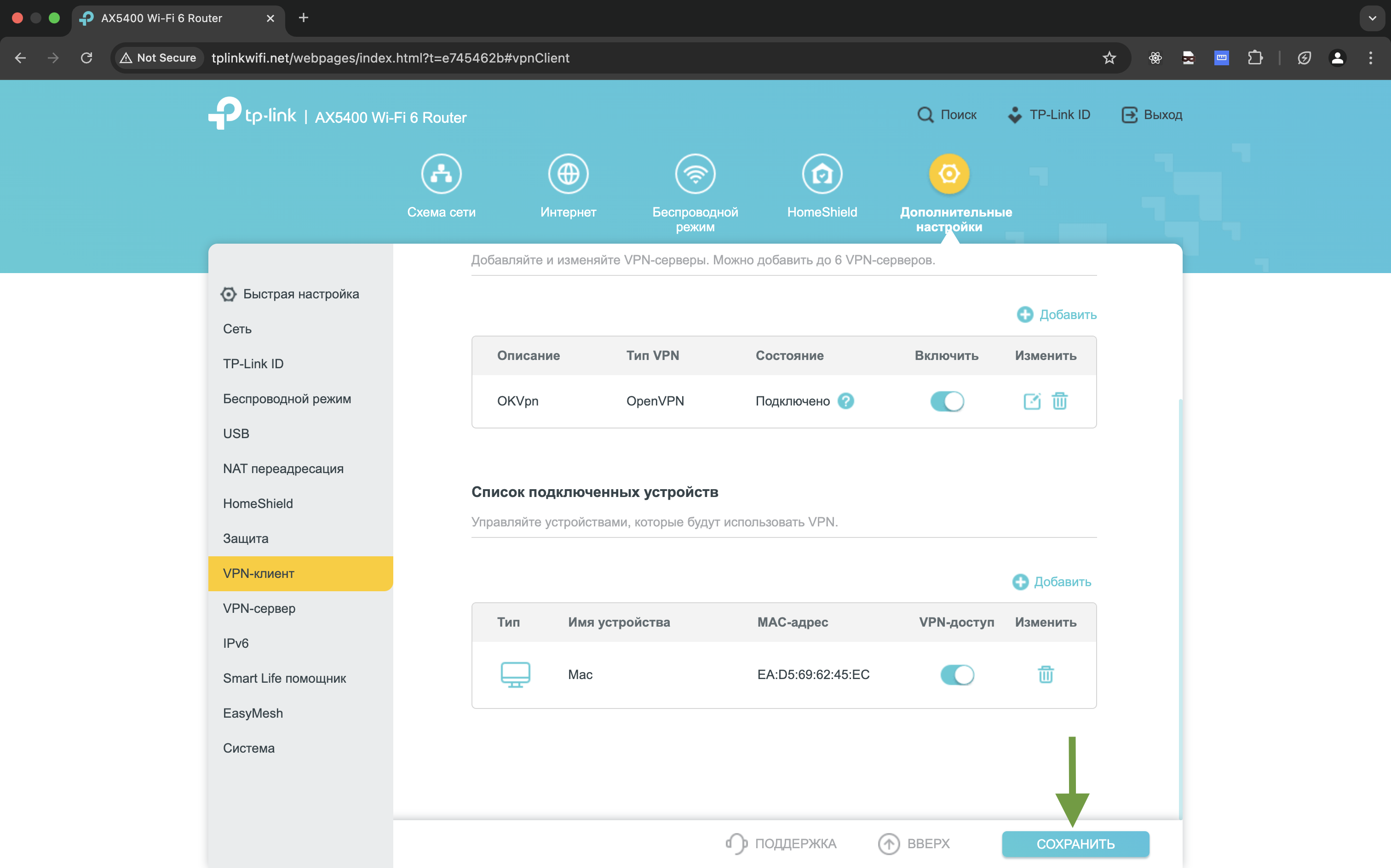Click the browser address bar URL
Screen dimensions: 1391x868
coord(391,58)
